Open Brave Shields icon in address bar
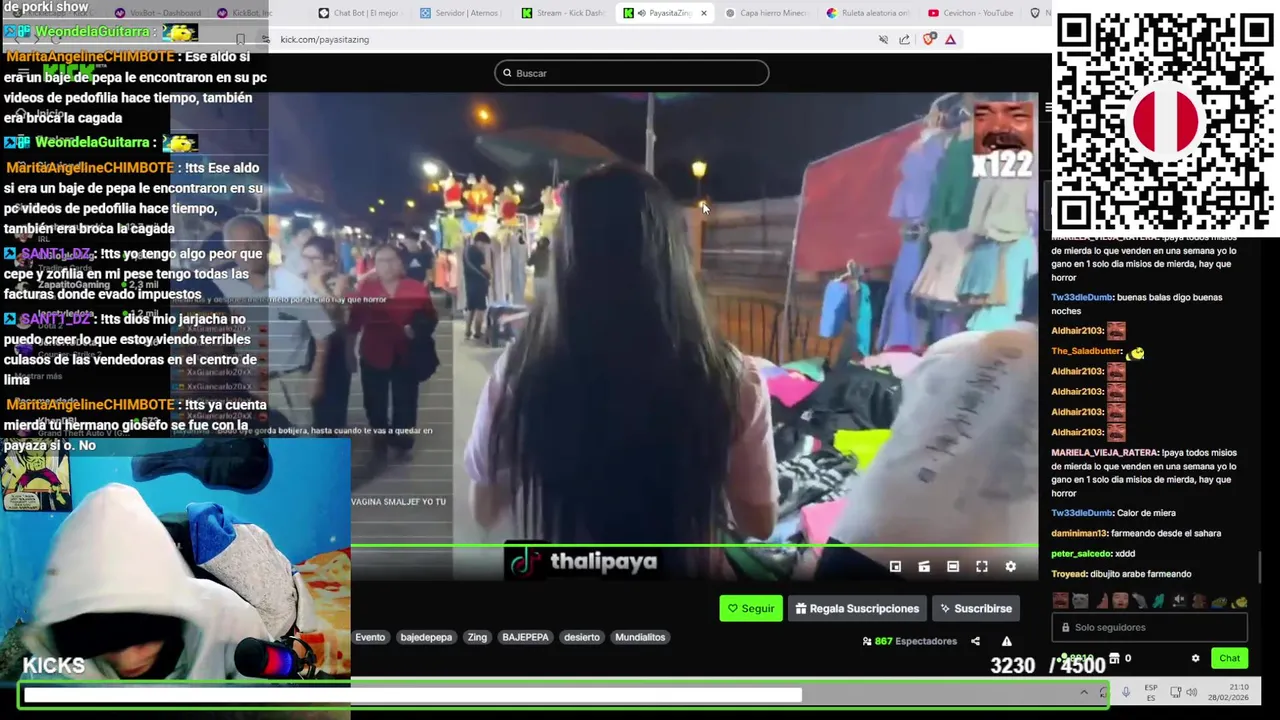This screenshot has height=720, width=1280. click(x=929, y=39)
